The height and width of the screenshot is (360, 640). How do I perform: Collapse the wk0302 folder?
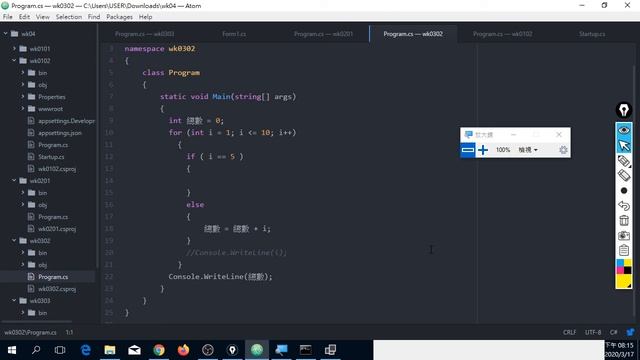[14, 240]
